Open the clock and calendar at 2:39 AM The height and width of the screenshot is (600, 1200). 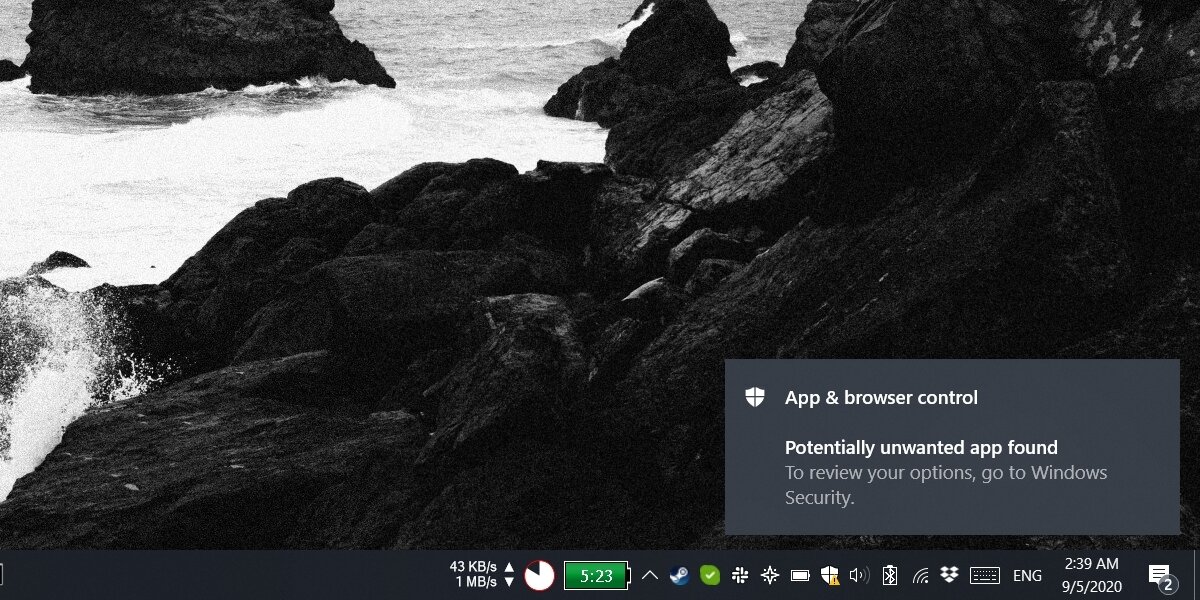[1092, 575]
